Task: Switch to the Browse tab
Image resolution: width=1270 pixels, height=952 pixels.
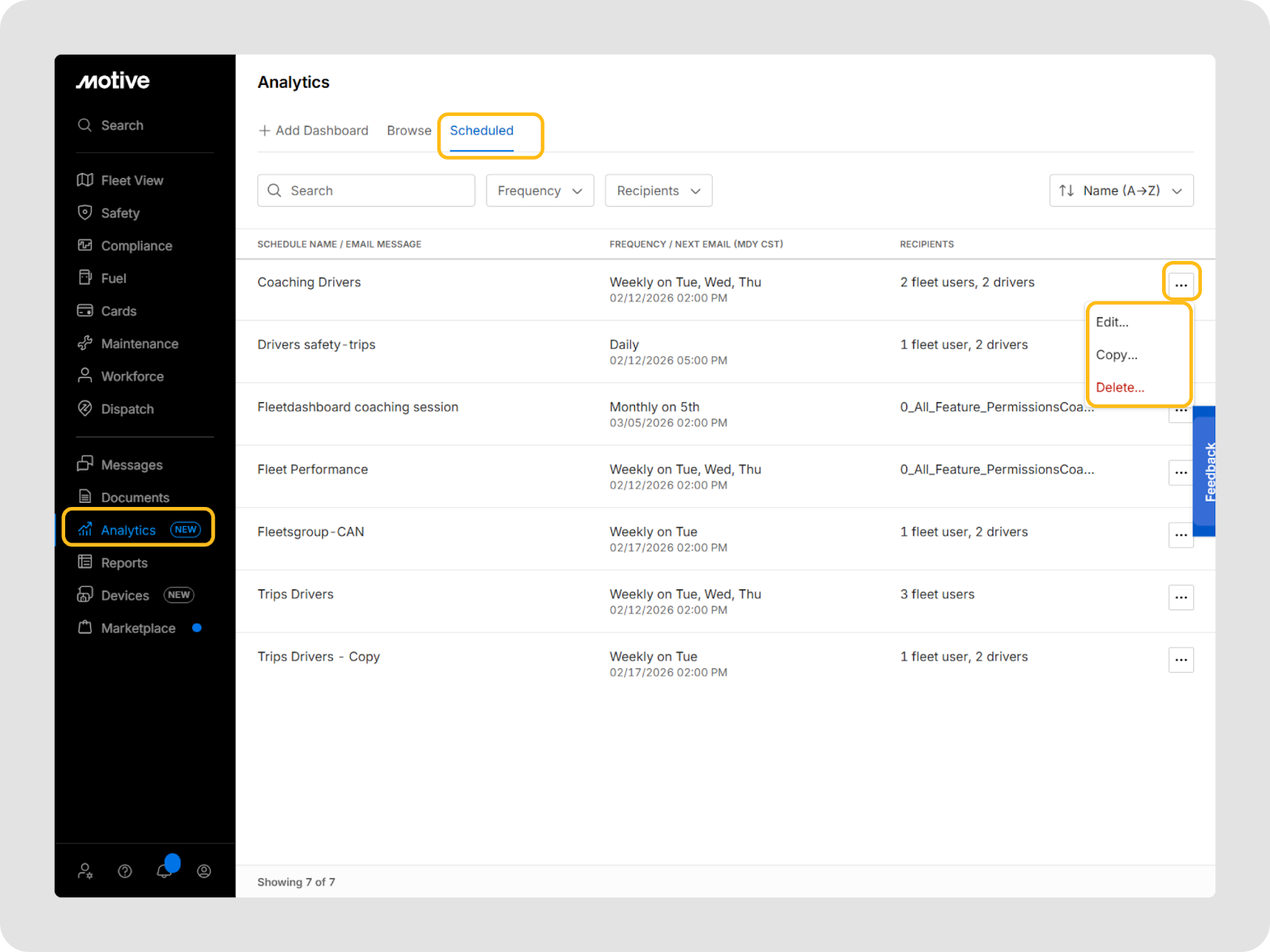Action: (x=409, y=131)
